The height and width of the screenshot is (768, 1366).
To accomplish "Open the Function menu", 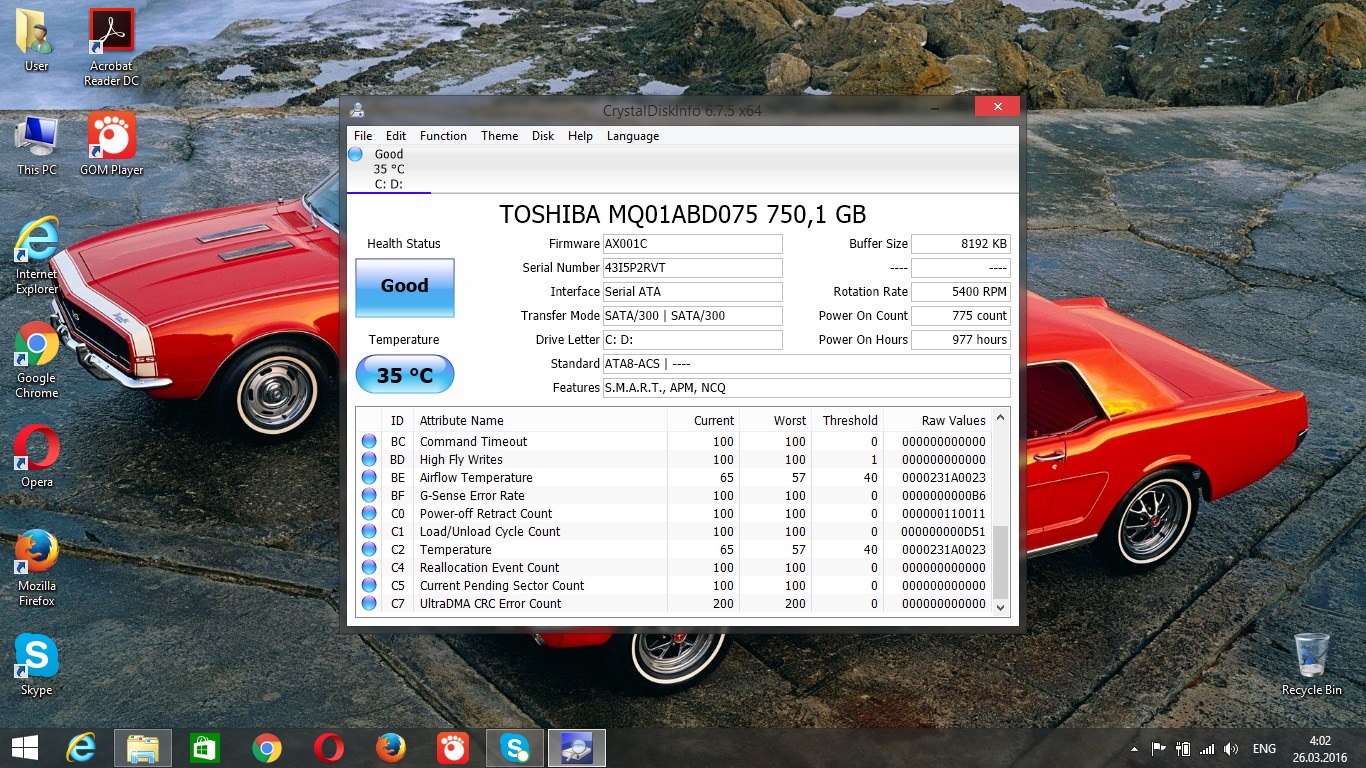I will [443, 136].
